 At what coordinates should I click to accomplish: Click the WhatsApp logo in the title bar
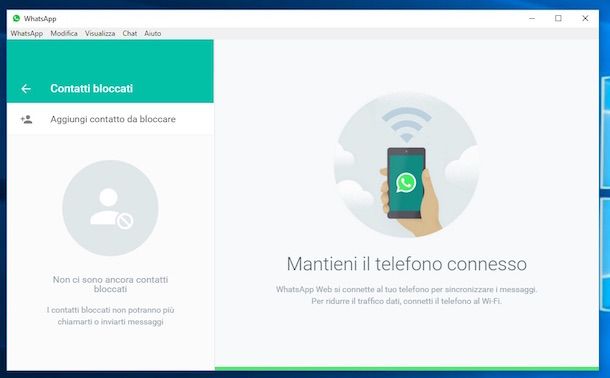16,18
